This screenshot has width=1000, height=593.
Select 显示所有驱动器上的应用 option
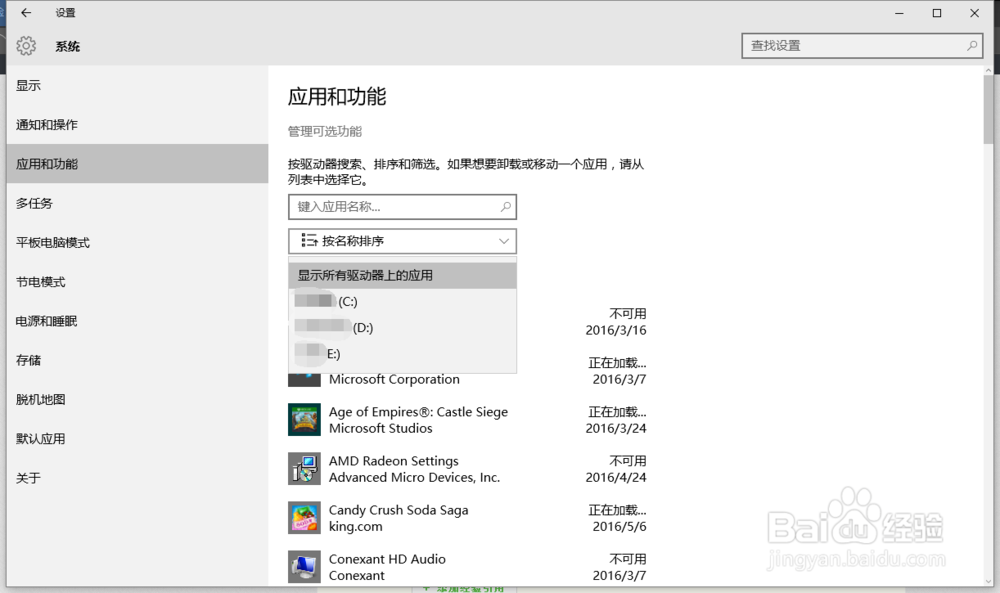402,275
